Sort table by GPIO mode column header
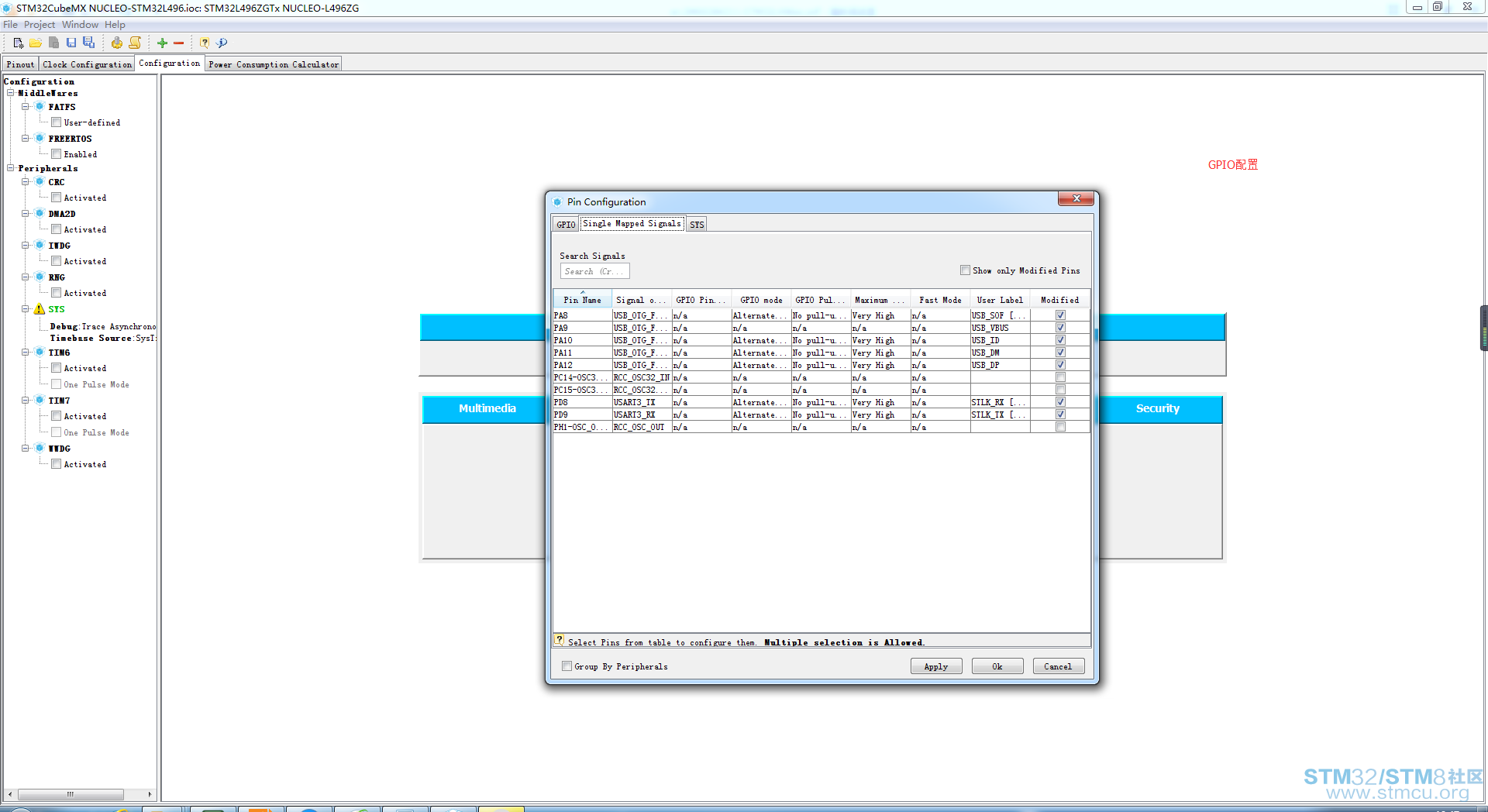Viewport: 1488px width, 812px height. (x=761, y=300)
